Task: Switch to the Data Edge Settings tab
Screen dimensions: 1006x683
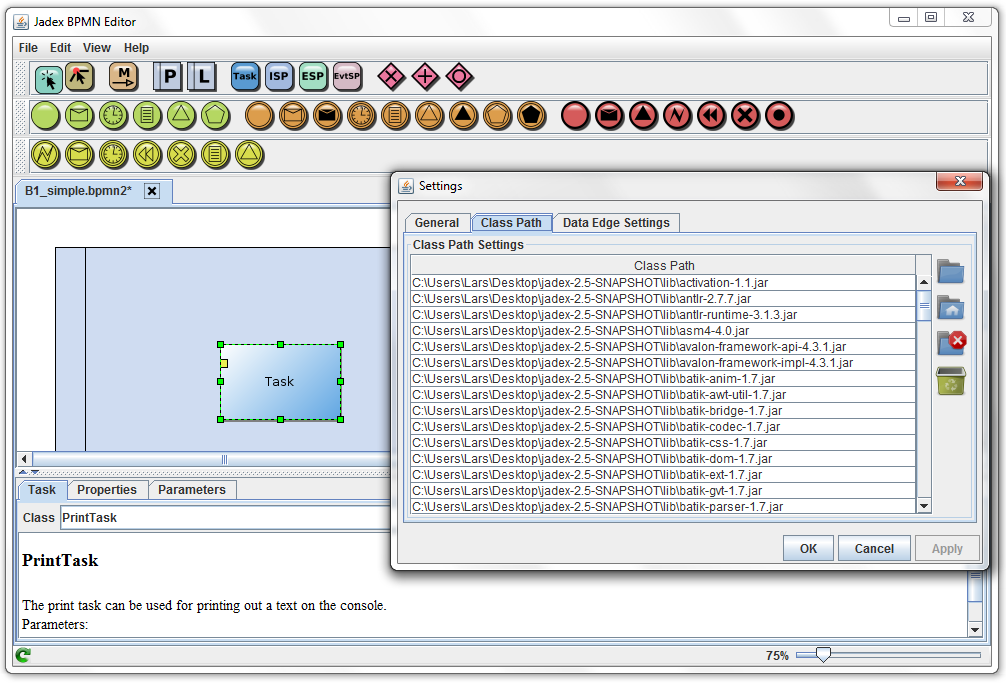Action: pyautogui.click(x=616, y=223)
